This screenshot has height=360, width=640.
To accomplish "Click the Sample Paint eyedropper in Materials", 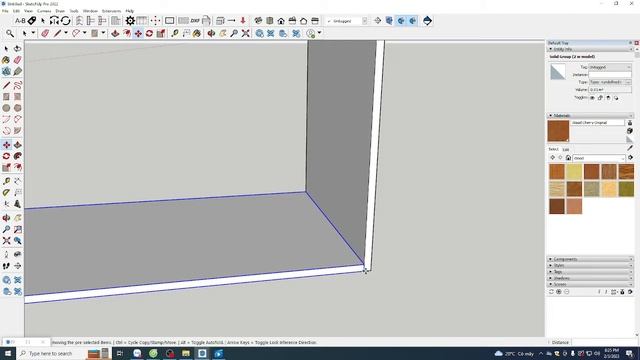I will pyautogui.click(x=630, y=148).
